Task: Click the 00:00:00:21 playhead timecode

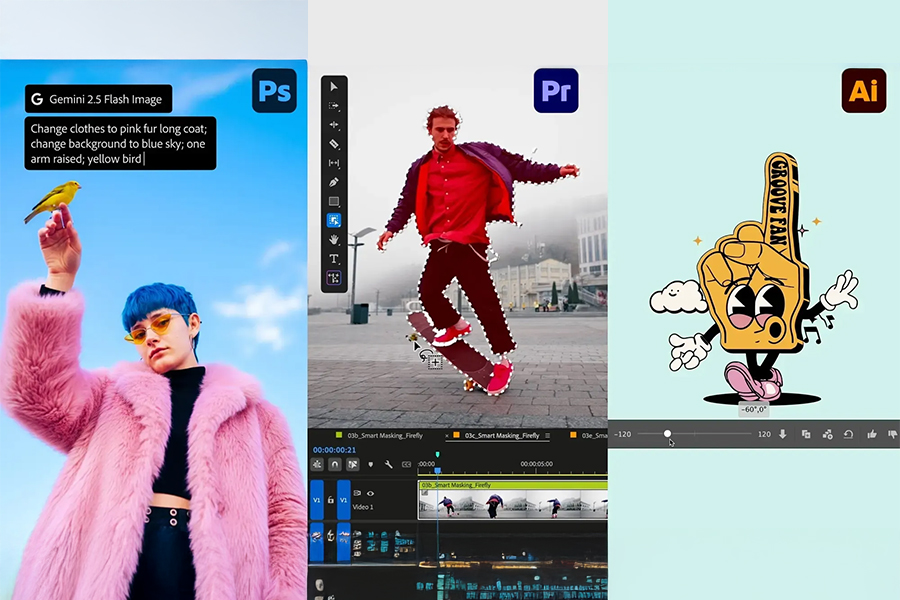Action: [334, 450]
